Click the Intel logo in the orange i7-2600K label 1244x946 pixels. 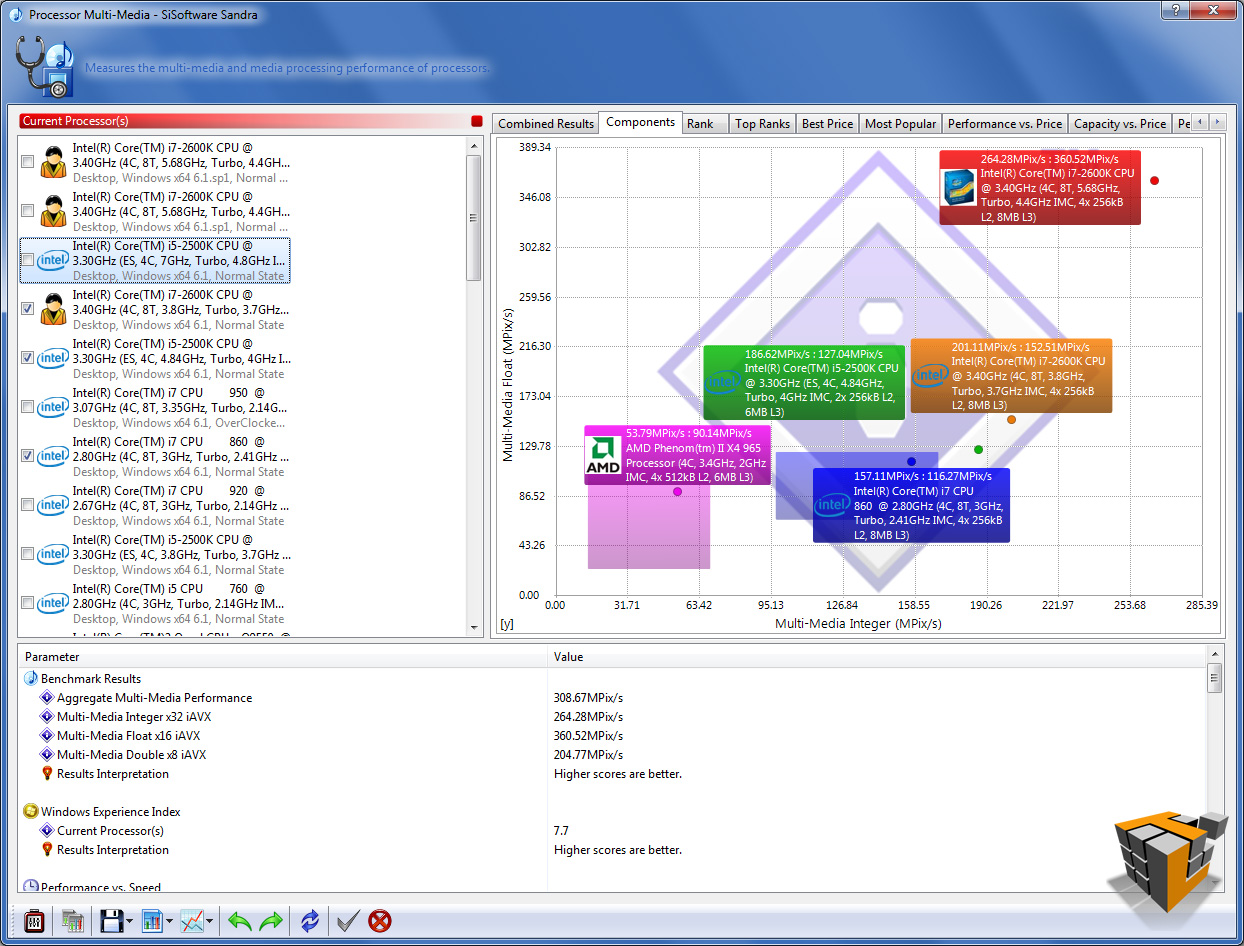point(930,375)
